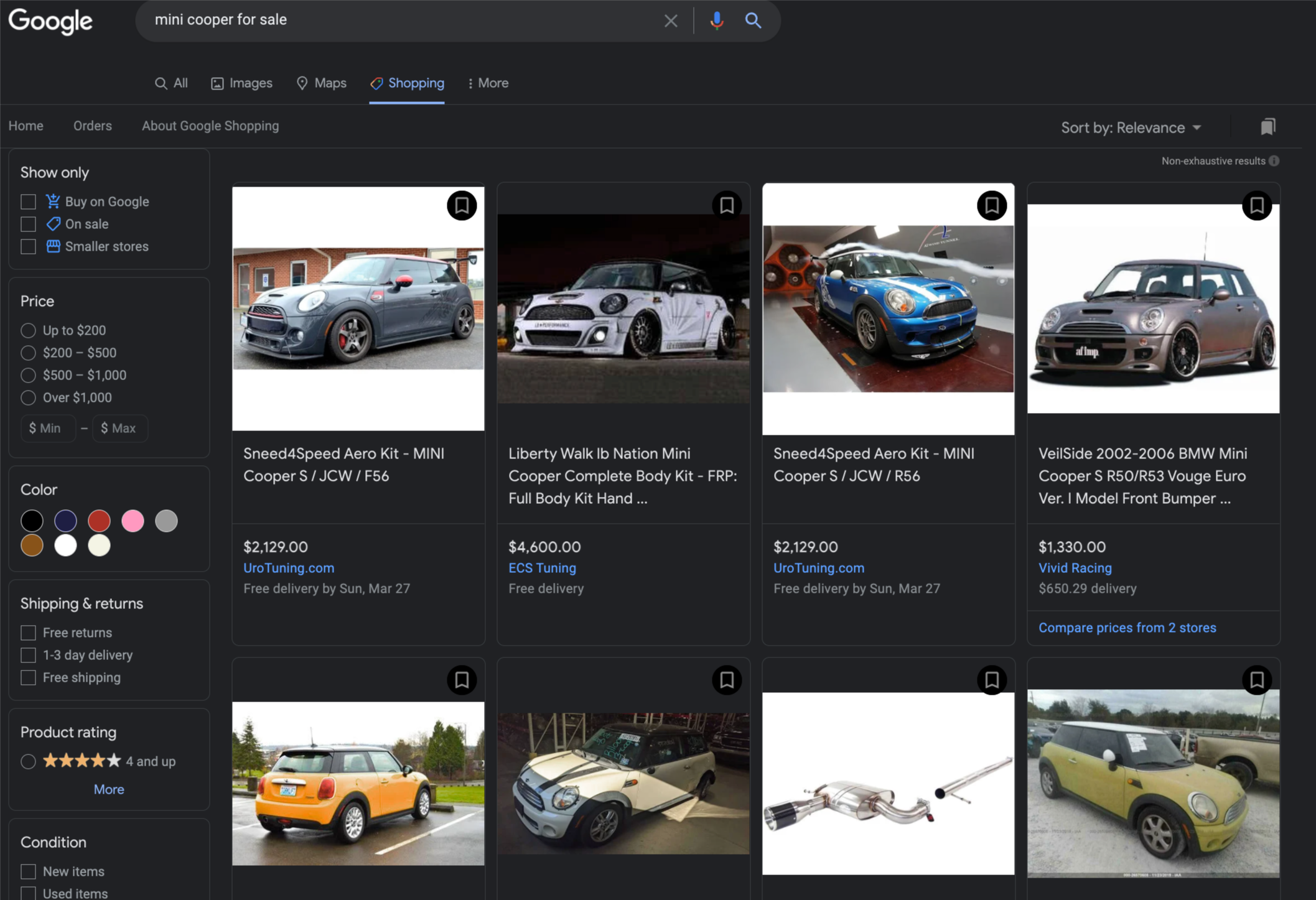
Task: Check the Smaller stores filter
Action: 28,246
